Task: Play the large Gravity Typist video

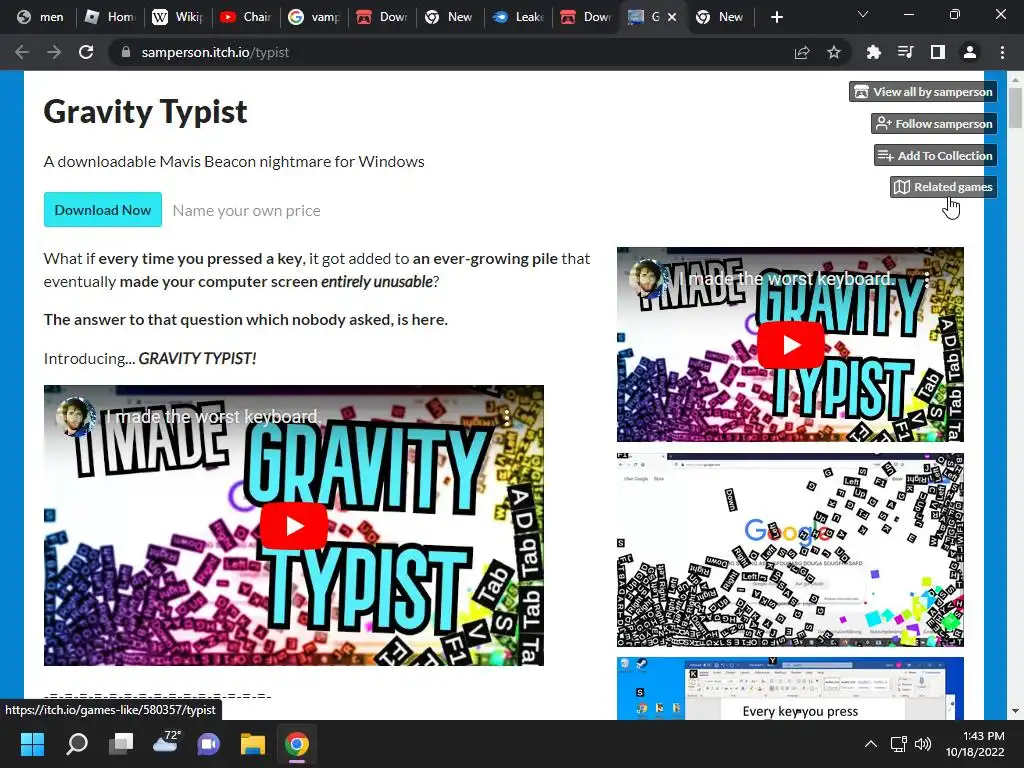Action: (x=294, y=526)
